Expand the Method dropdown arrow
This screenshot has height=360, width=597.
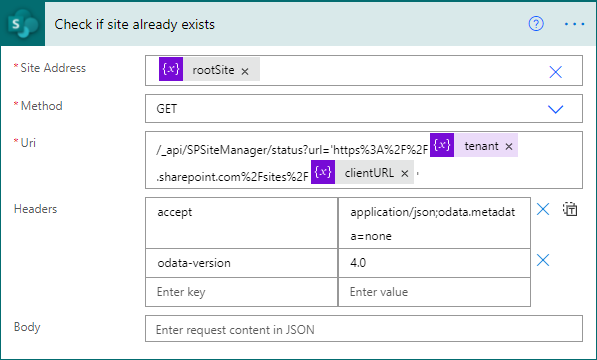click(555, 109)
